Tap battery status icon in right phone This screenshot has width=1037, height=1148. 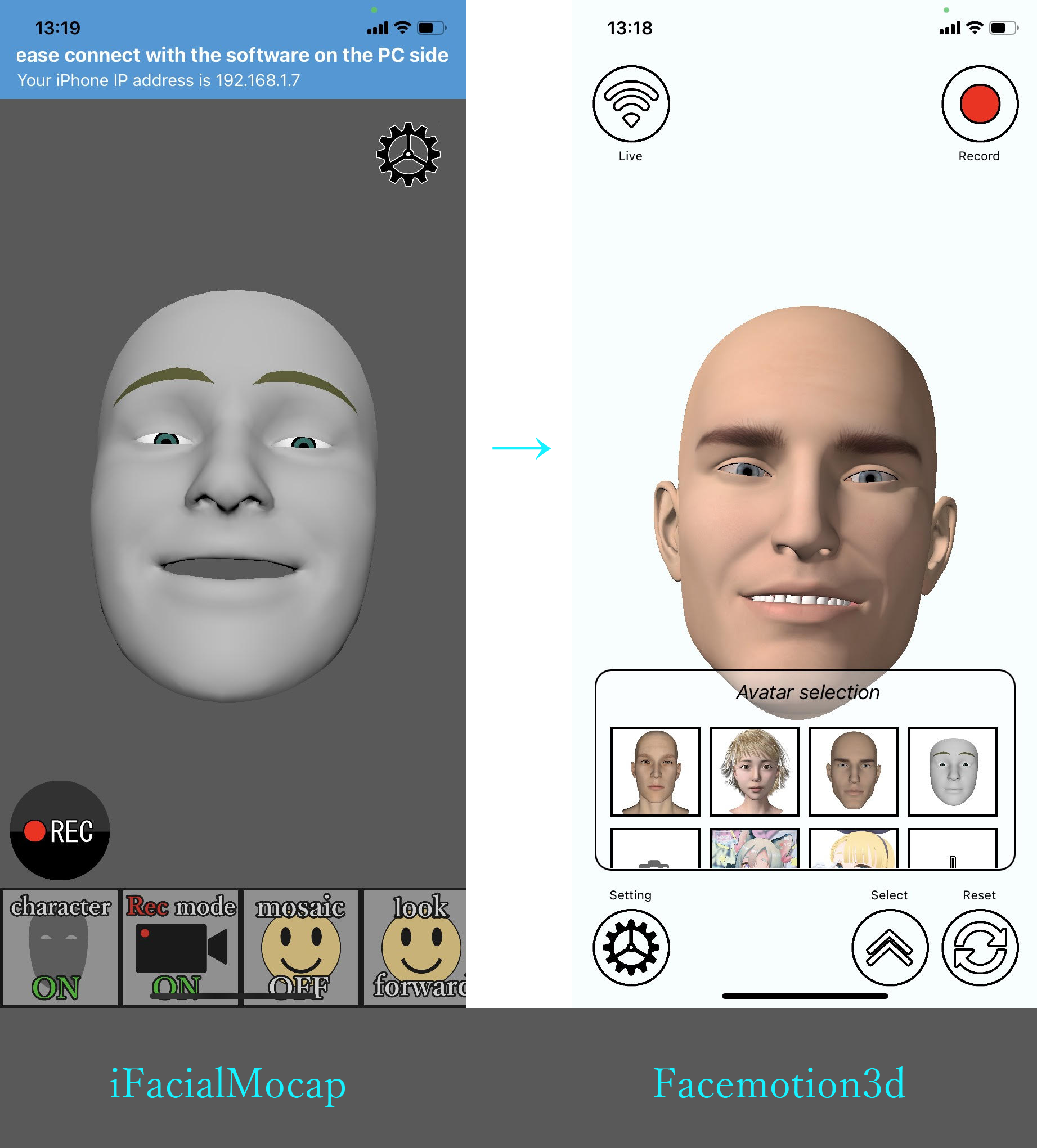[x=1004, y=28]
